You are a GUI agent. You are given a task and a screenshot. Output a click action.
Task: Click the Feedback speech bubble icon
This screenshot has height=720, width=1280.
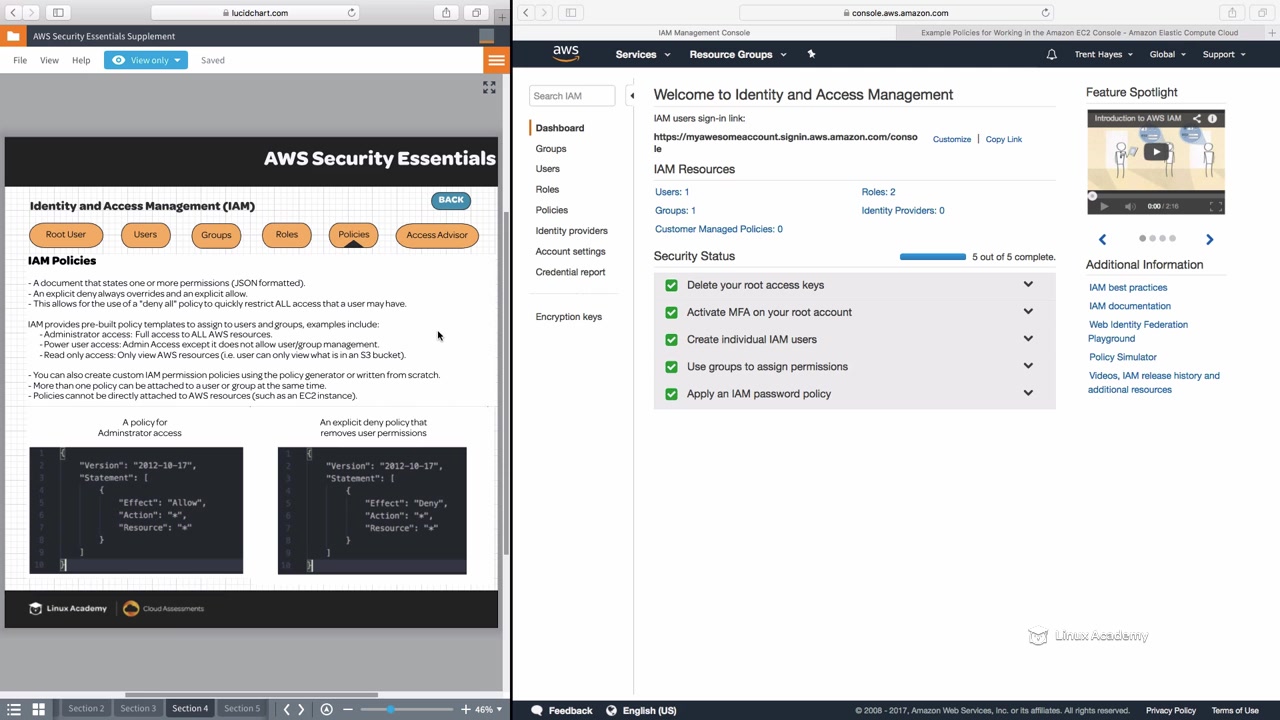click(537, 710)
